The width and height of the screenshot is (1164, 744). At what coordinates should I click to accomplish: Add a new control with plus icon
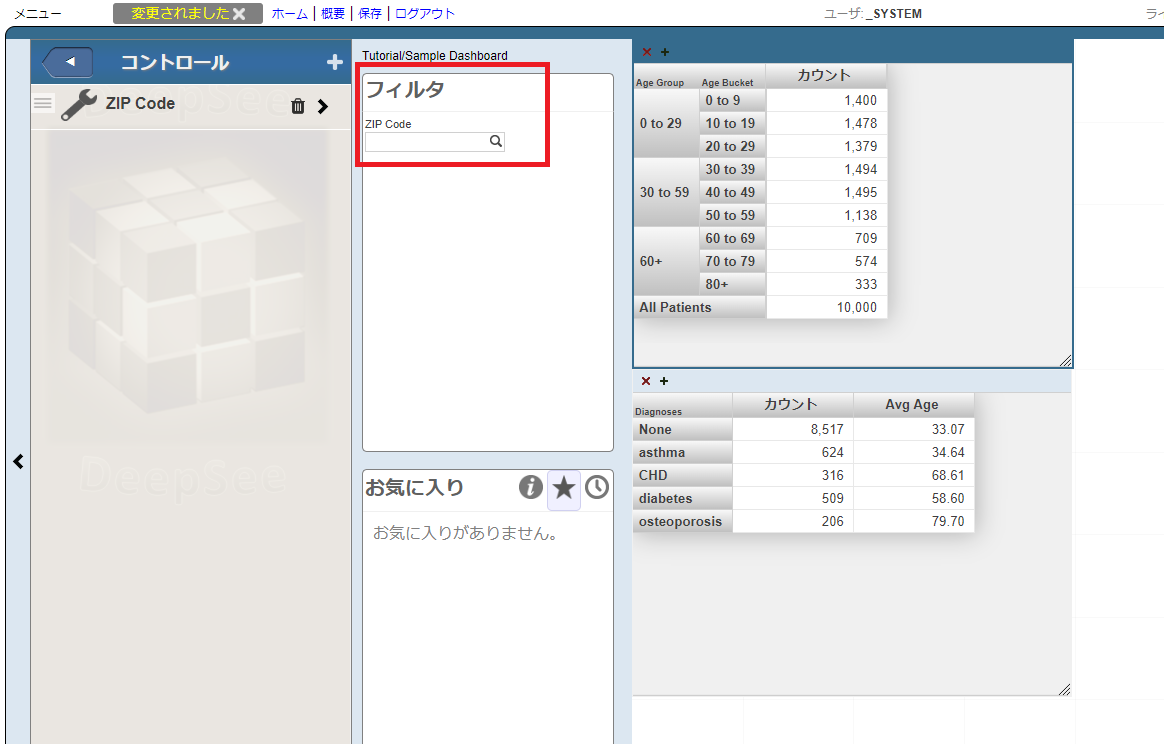click(x=334, y=63)
